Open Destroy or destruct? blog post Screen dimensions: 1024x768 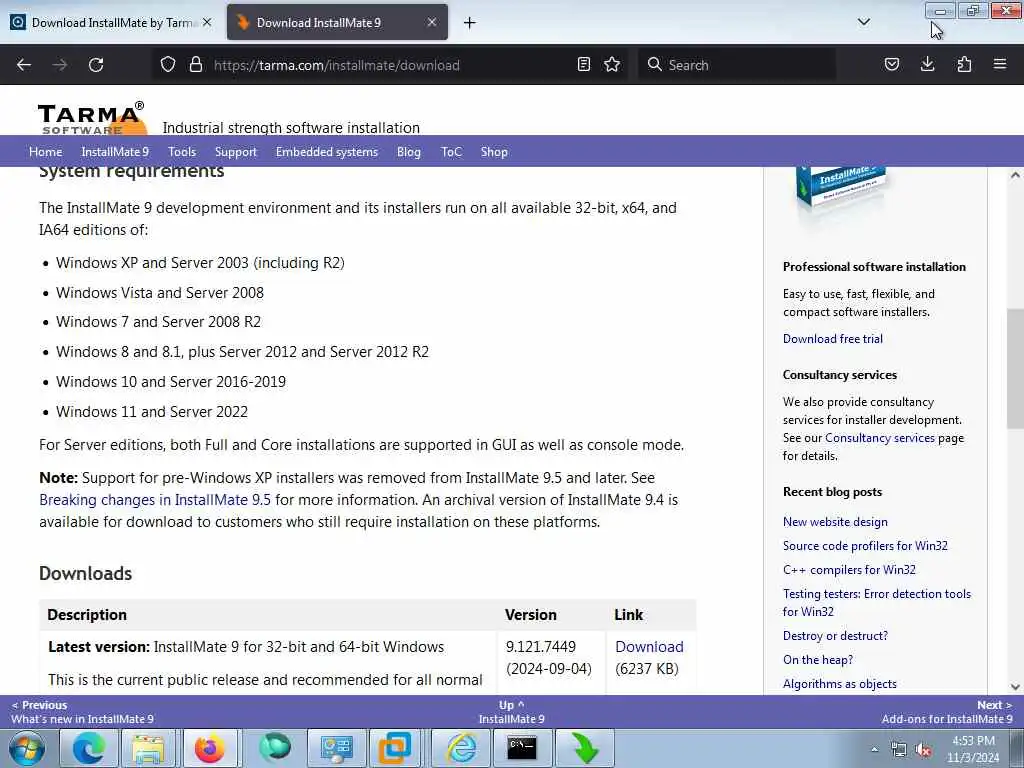(835, 635)
